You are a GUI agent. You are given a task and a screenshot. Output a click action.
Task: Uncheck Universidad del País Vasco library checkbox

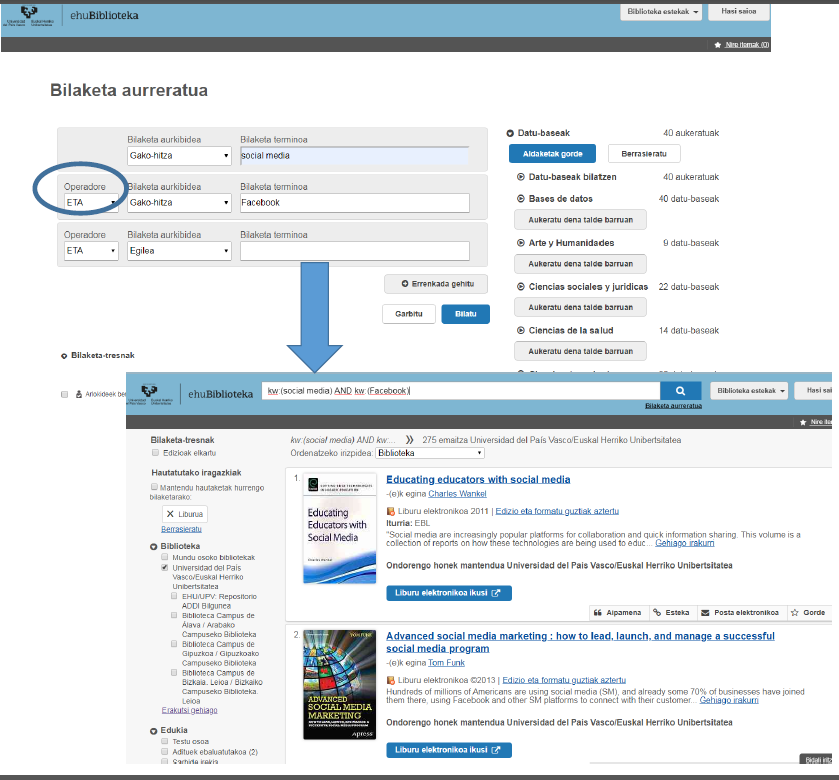tap(164, 568)
